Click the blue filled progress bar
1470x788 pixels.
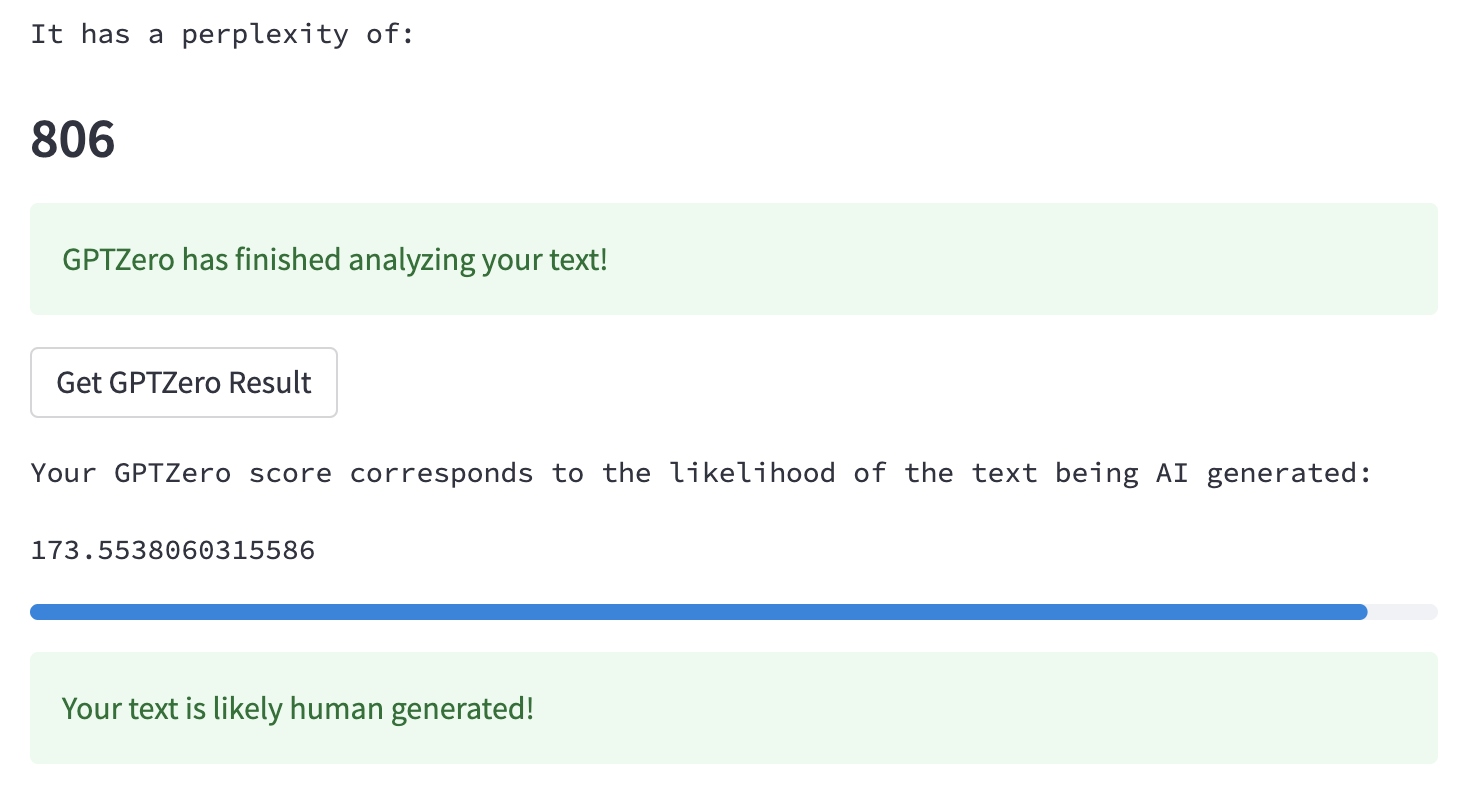[698, 612]
